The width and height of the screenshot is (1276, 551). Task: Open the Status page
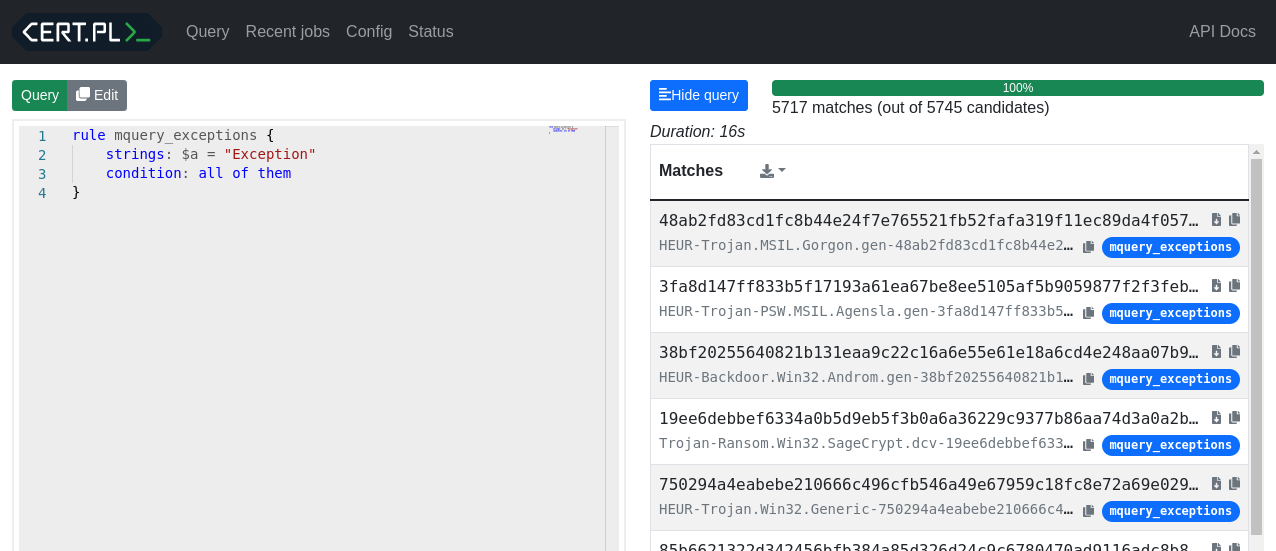tap(431, 32)
